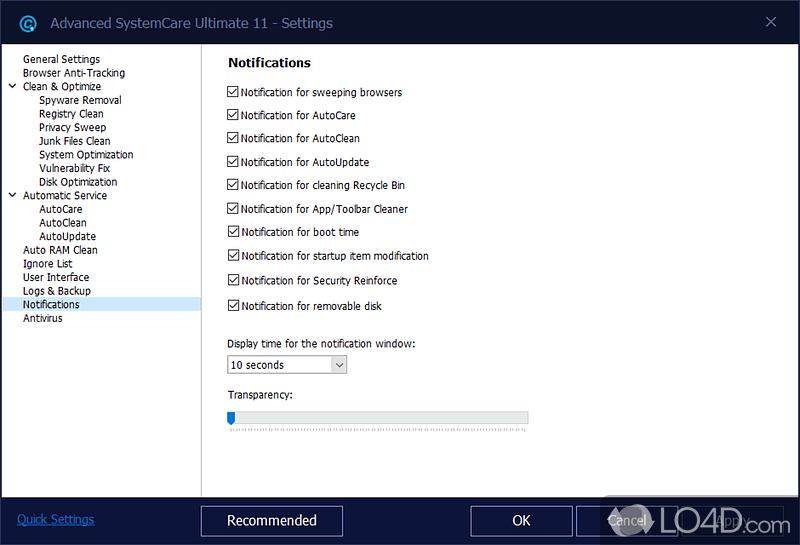
Task: Go to Antivirus settings
Action: coord(42,318)
